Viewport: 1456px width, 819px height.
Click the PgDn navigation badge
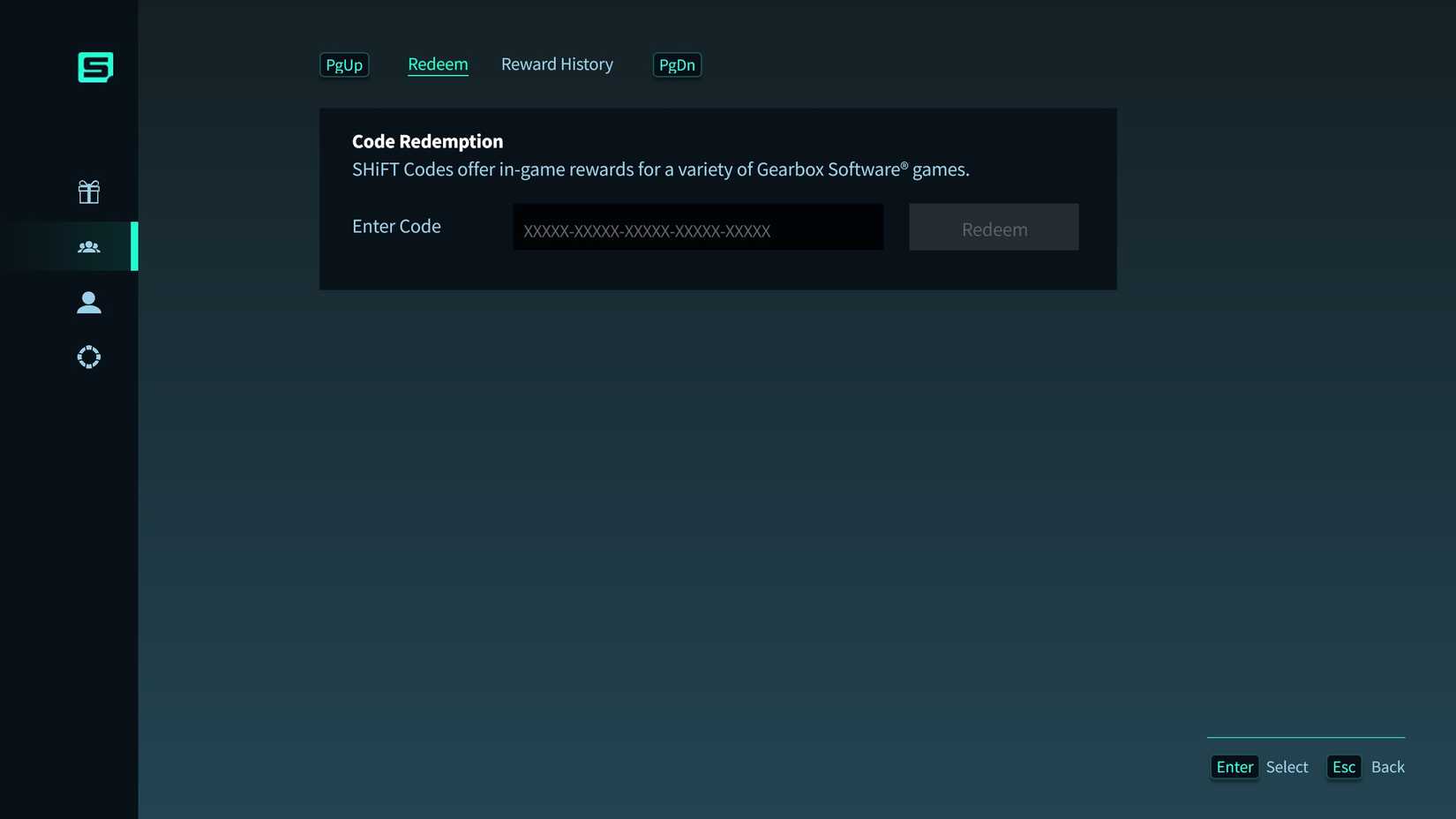pos(676,64)
